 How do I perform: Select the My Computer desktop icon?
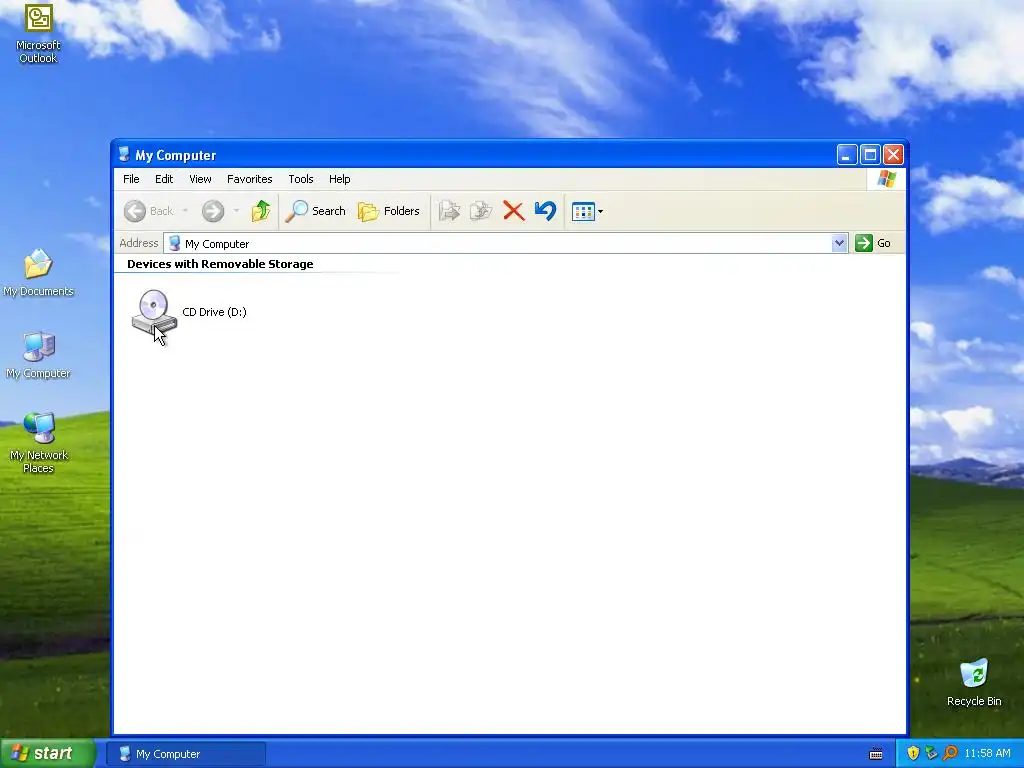39,355
